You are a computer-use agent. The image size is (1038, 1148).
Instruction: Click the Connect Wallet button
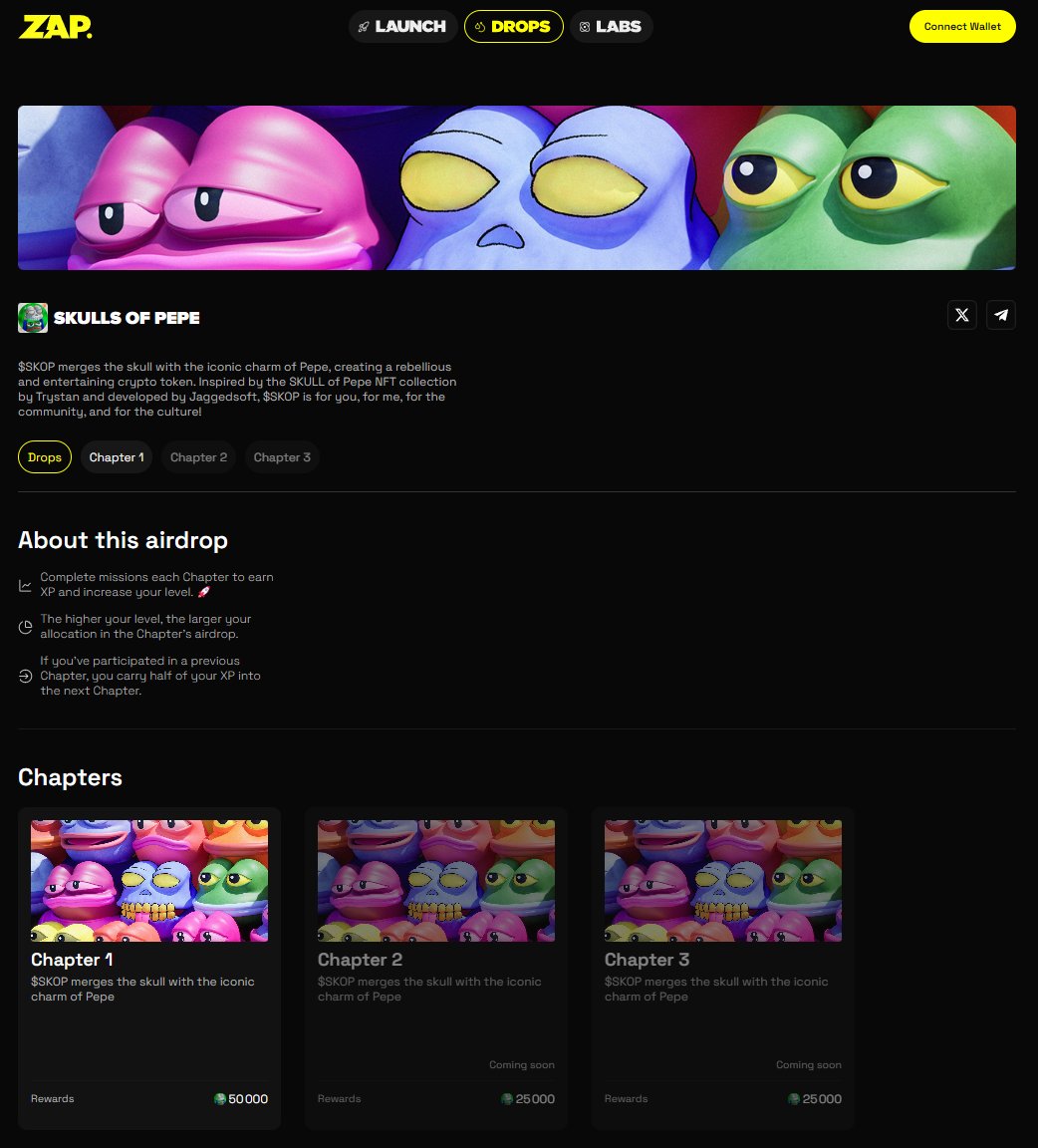(962, 26)
